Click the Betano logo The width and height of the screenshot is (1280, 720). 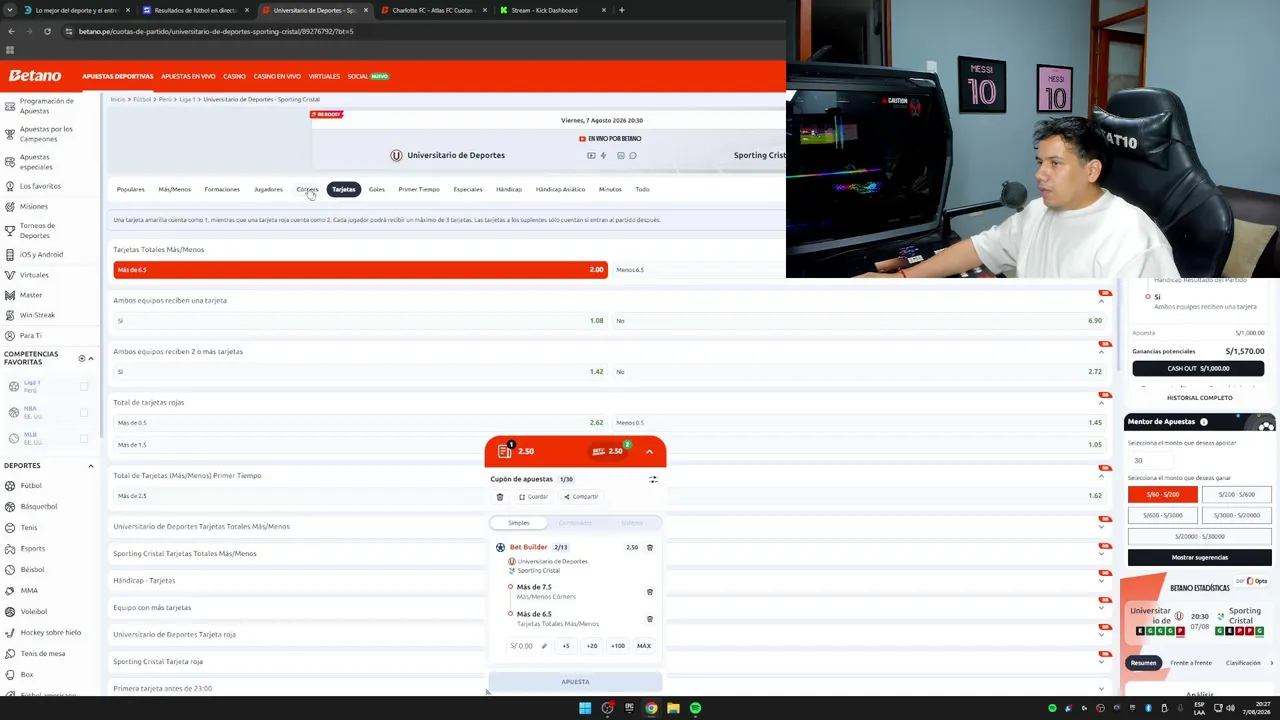point(35,76)
